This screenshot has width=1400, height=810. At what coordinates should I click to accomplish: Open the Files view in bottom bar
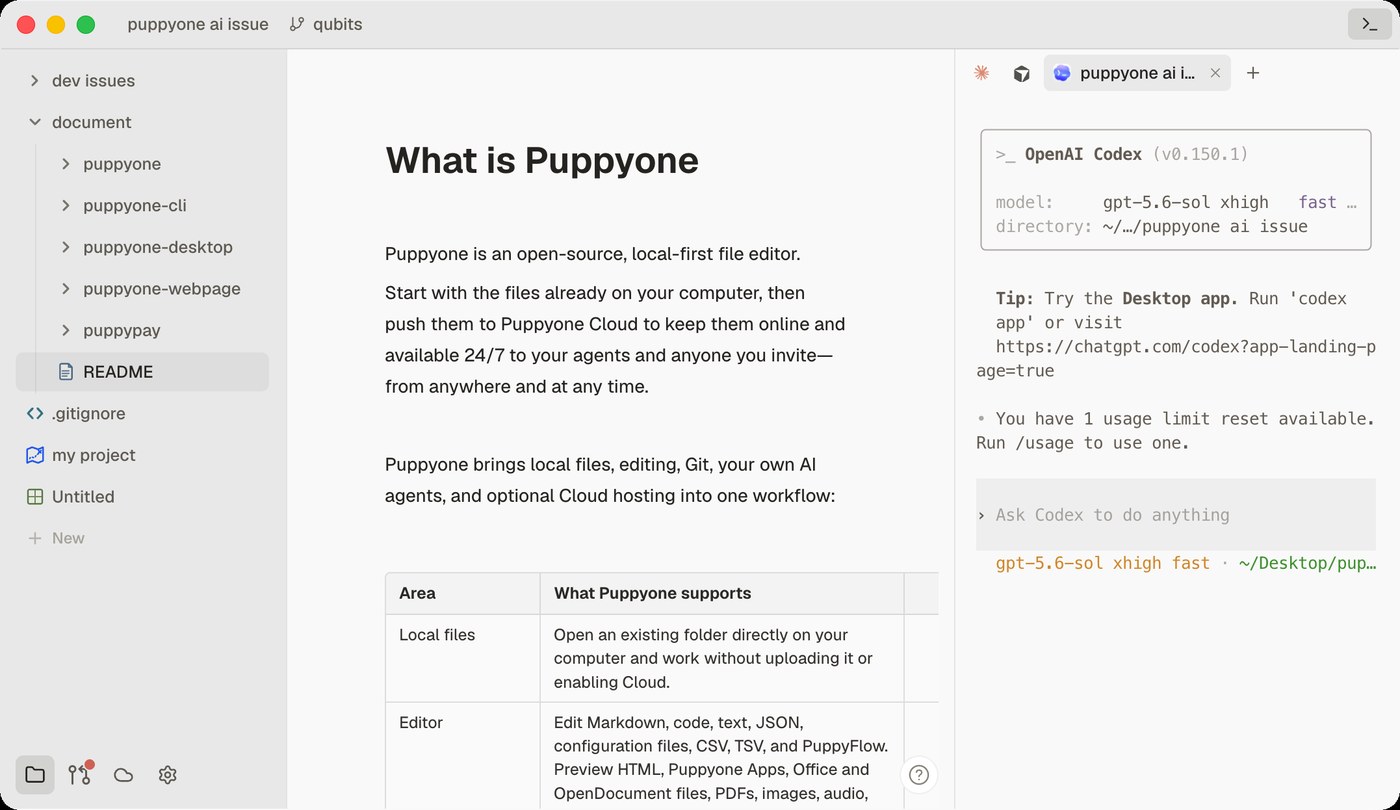click(35, 775)
